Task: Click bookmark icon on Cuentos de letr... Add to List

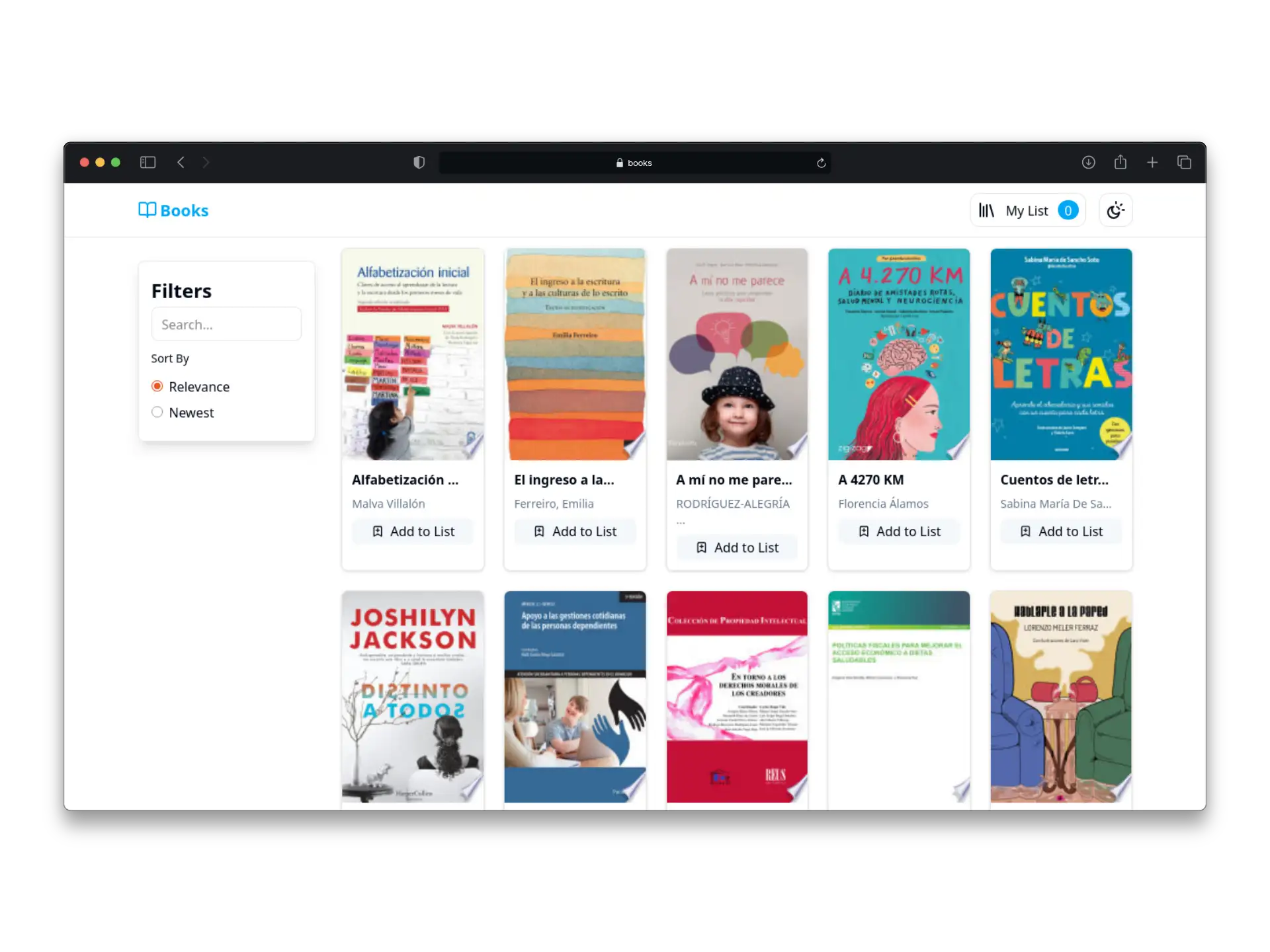Action: click(x=1025, y=532)
